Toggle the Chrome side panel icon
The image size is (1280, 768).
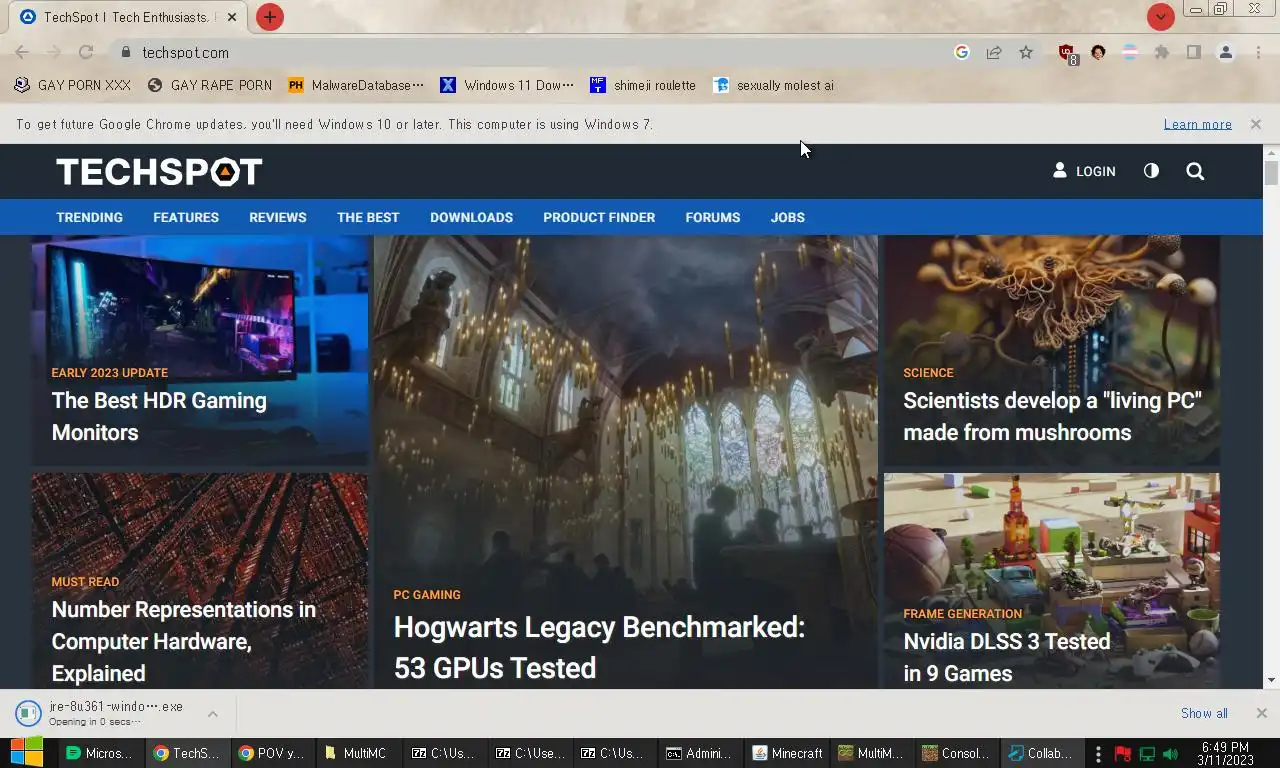tap(1193, 52)
